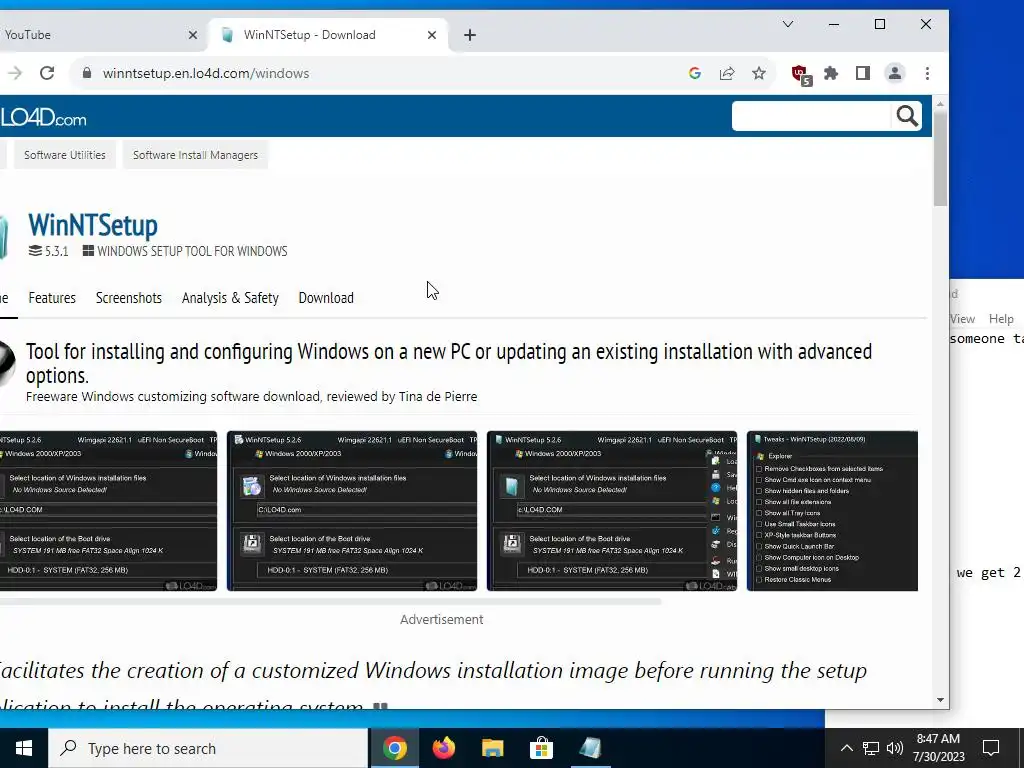This screenshot has width=1024, height=768.
Task: Open the uBlock Origin extension icon
Action: [x=801, y=74]
